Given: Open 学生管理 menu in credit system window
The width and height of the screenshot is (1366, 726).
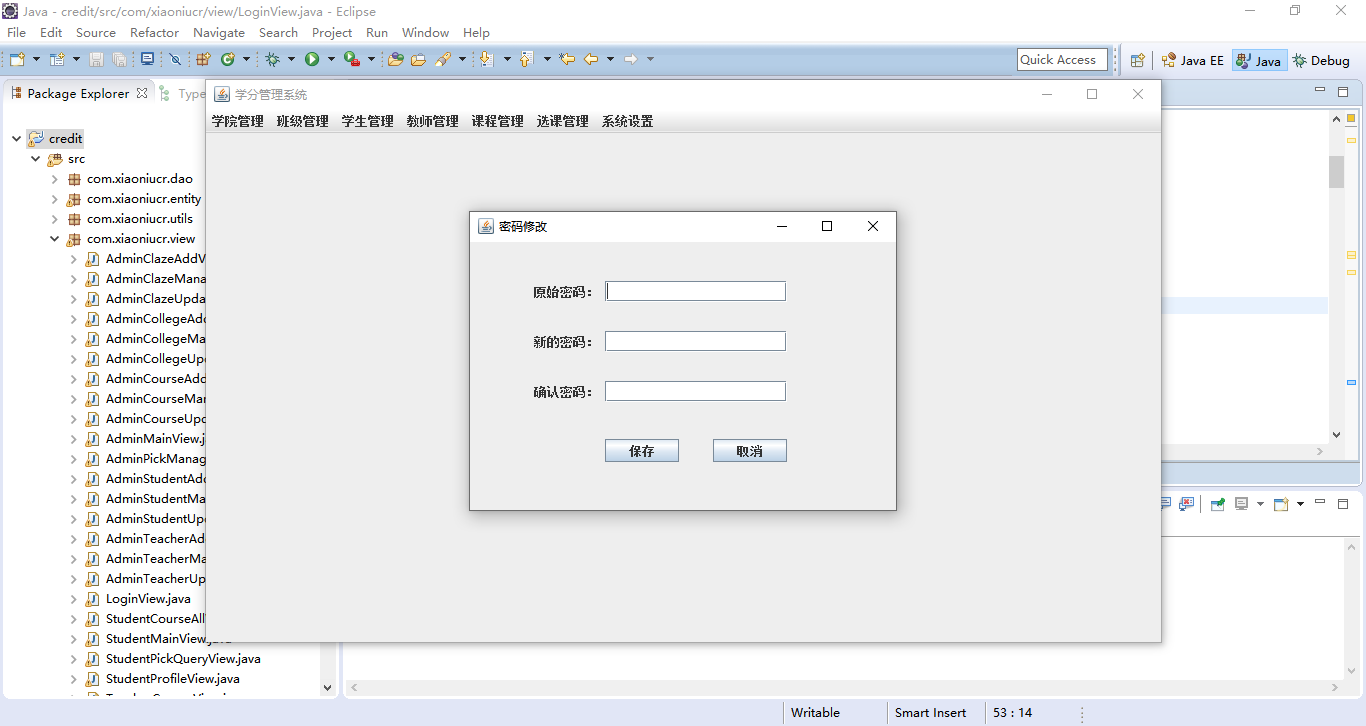Looking at the screenshot, I should (x=367, y=122).
